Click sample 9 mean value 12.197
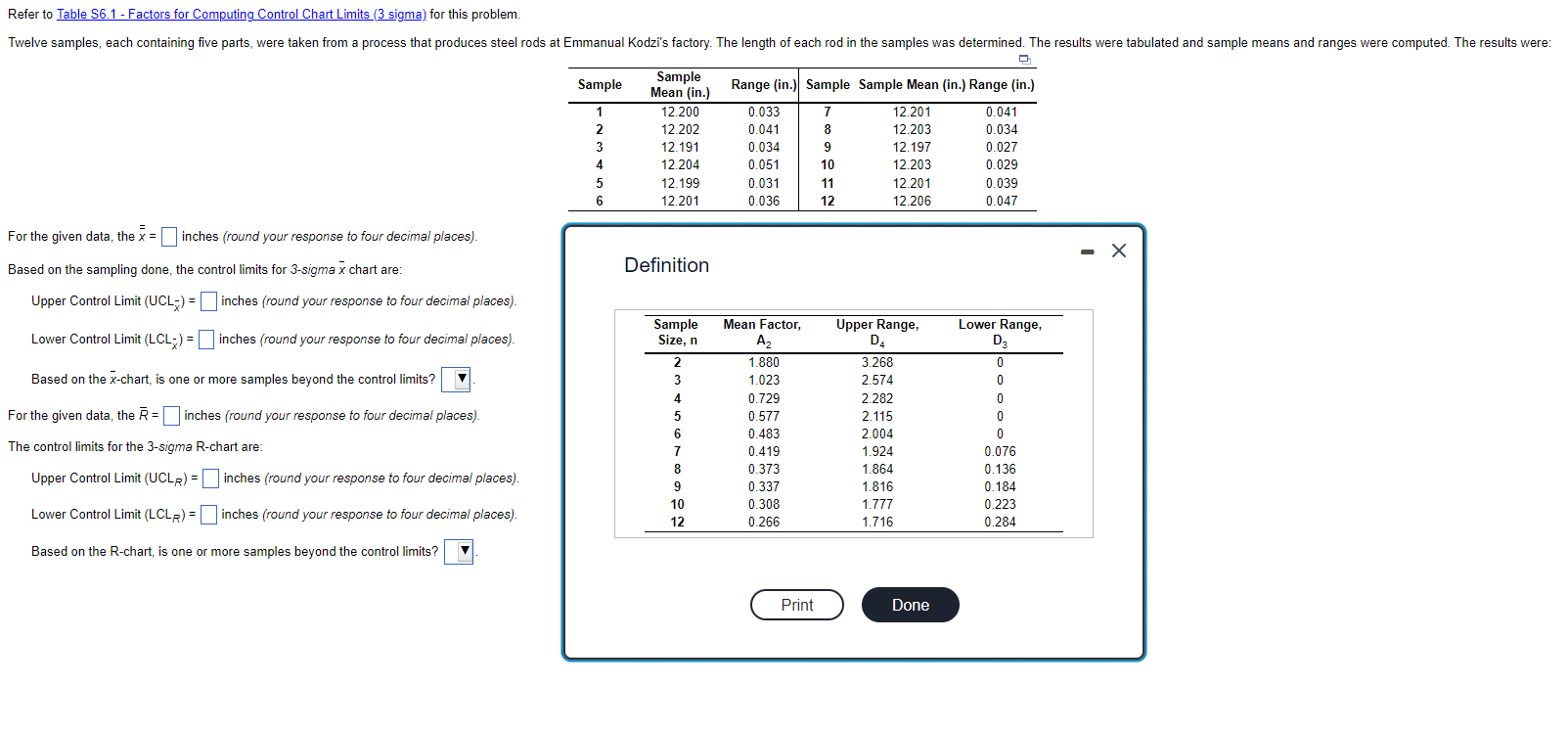1568x730 pixels. point(912,147)
